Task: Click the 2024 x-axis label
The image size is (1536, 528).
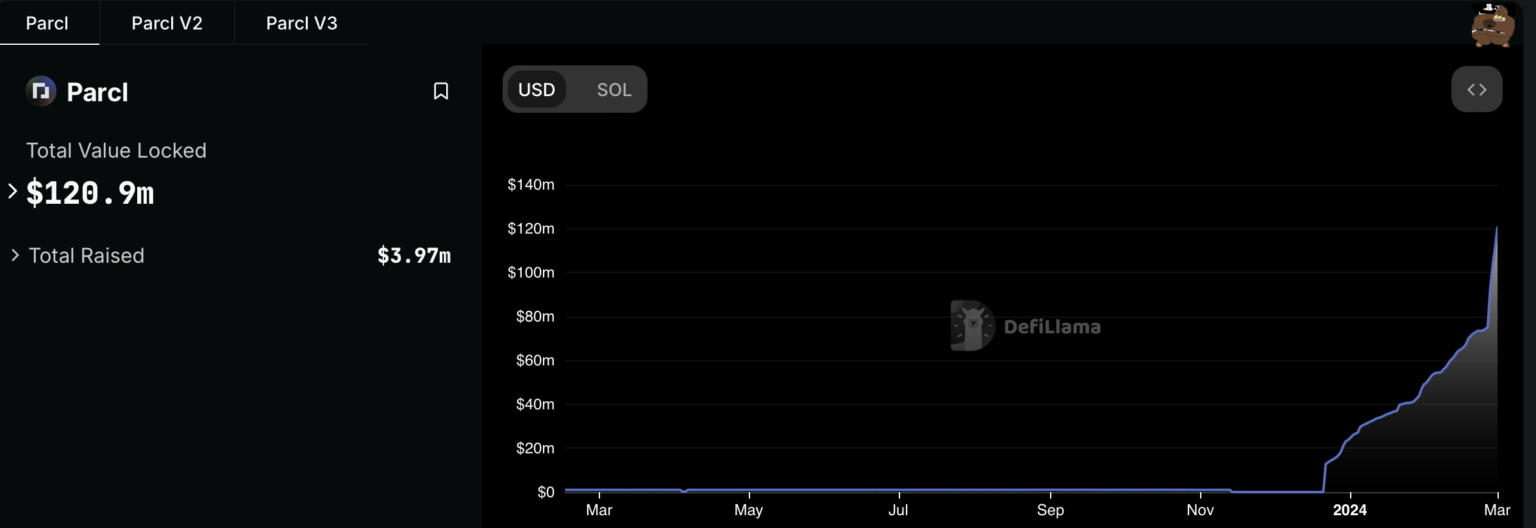Action: click(x=1349, y=510)
